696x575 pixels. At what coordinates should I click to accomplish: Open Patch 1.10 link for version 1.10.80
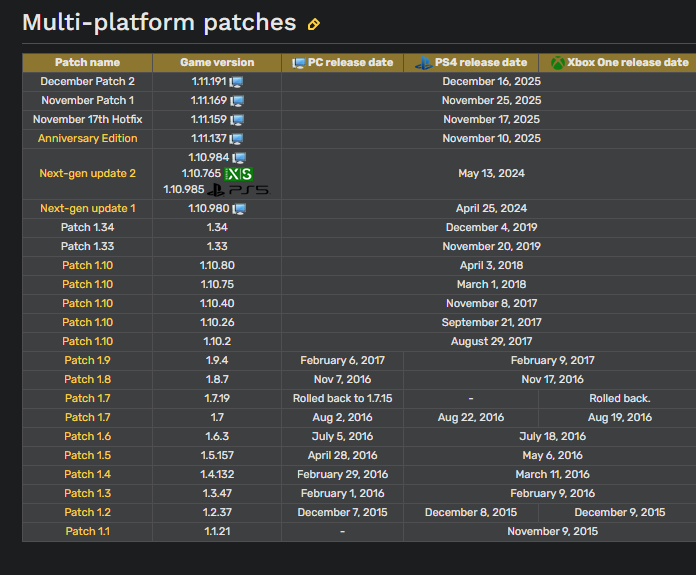point(87,266)
